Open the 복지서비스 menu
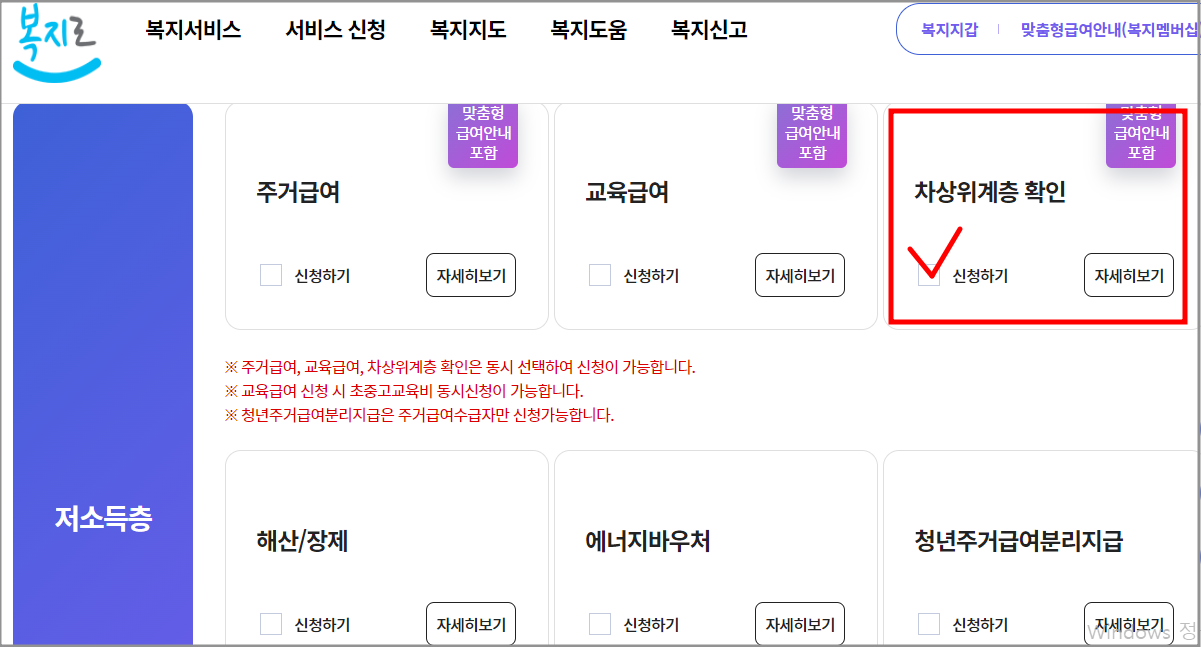The image size is (1201, 647). click(193, 30)
